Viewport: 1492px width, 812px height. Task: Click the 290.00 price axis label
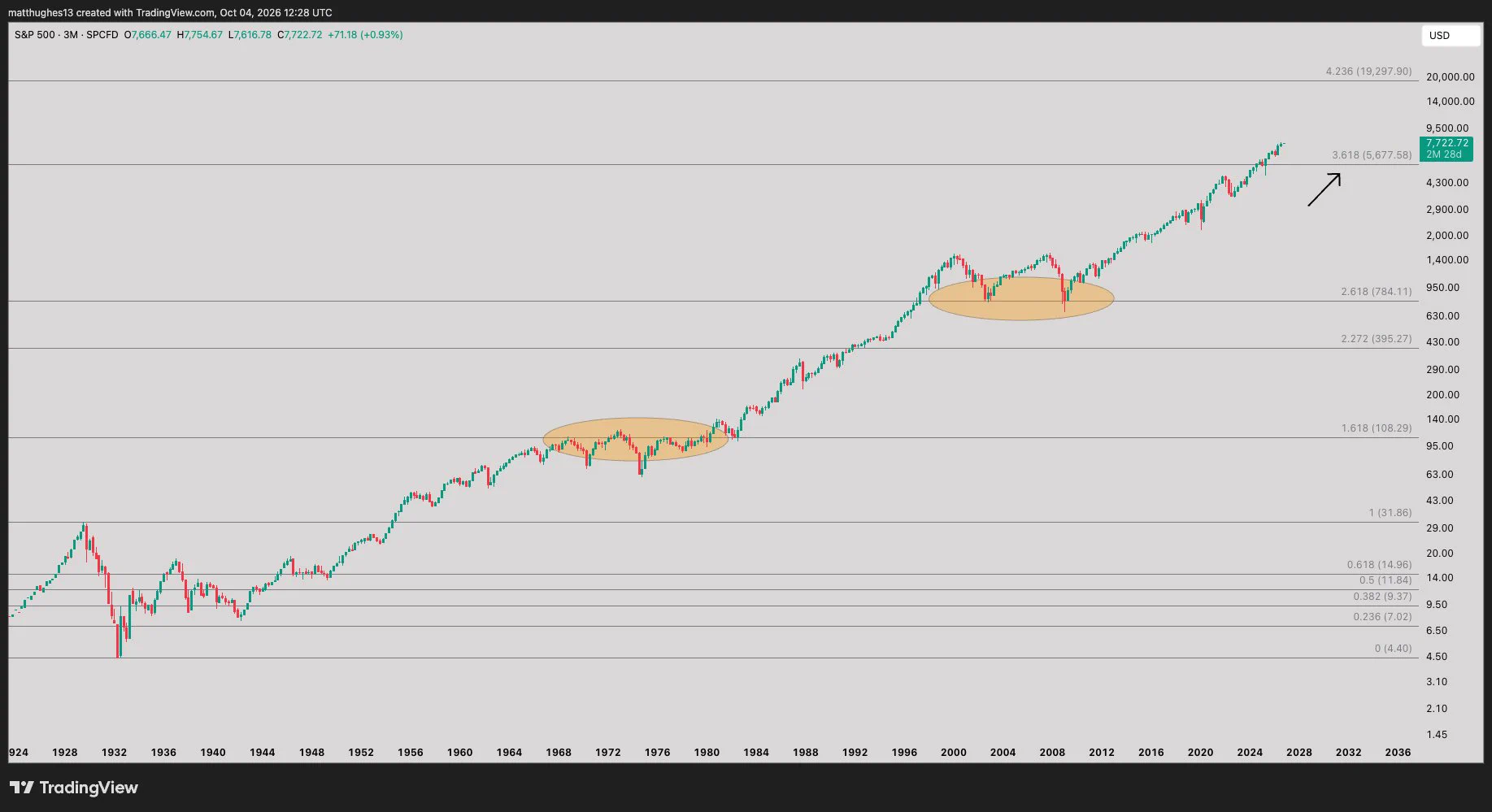click(x=1442, y=370)
